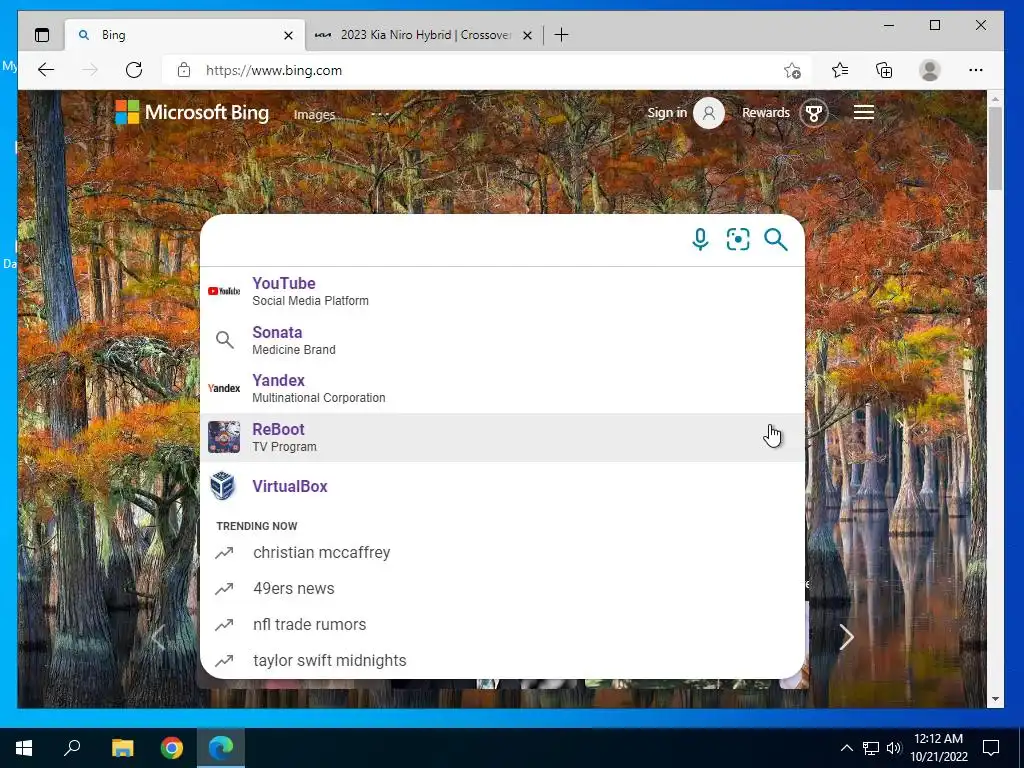This screenshot has height=768, width=1024.
Task: Open a new tab with plus button
Action: pyautogui.click(x=562, y=35)
